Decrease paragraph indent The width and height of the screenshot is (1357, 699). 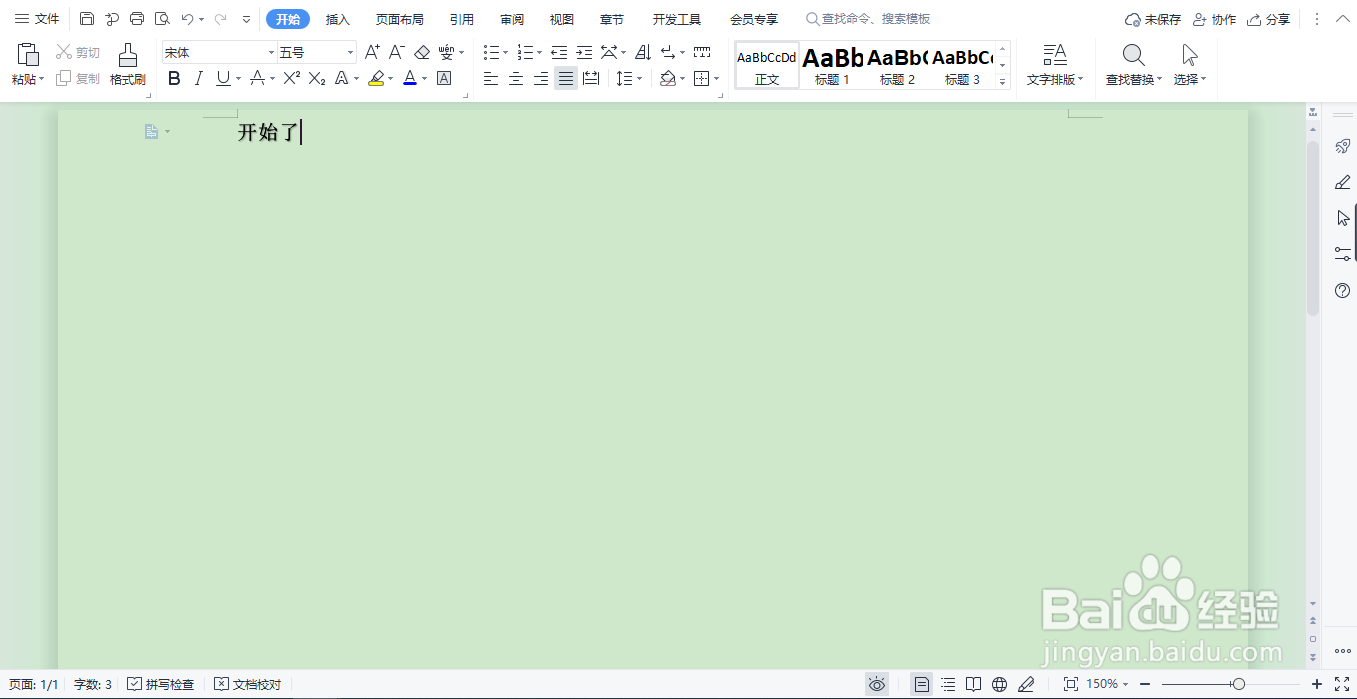coord(559,52)
